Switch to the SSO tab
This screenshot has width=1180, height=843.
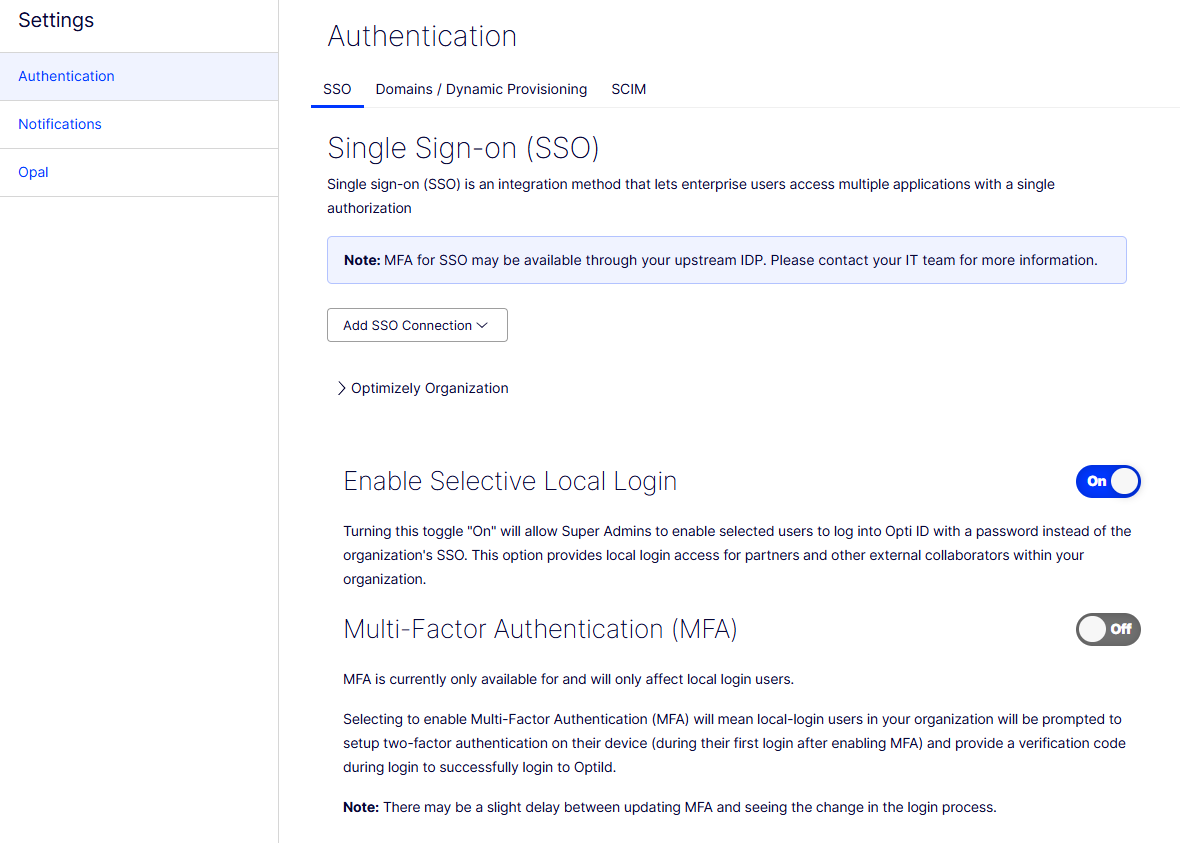click(337, 89)
